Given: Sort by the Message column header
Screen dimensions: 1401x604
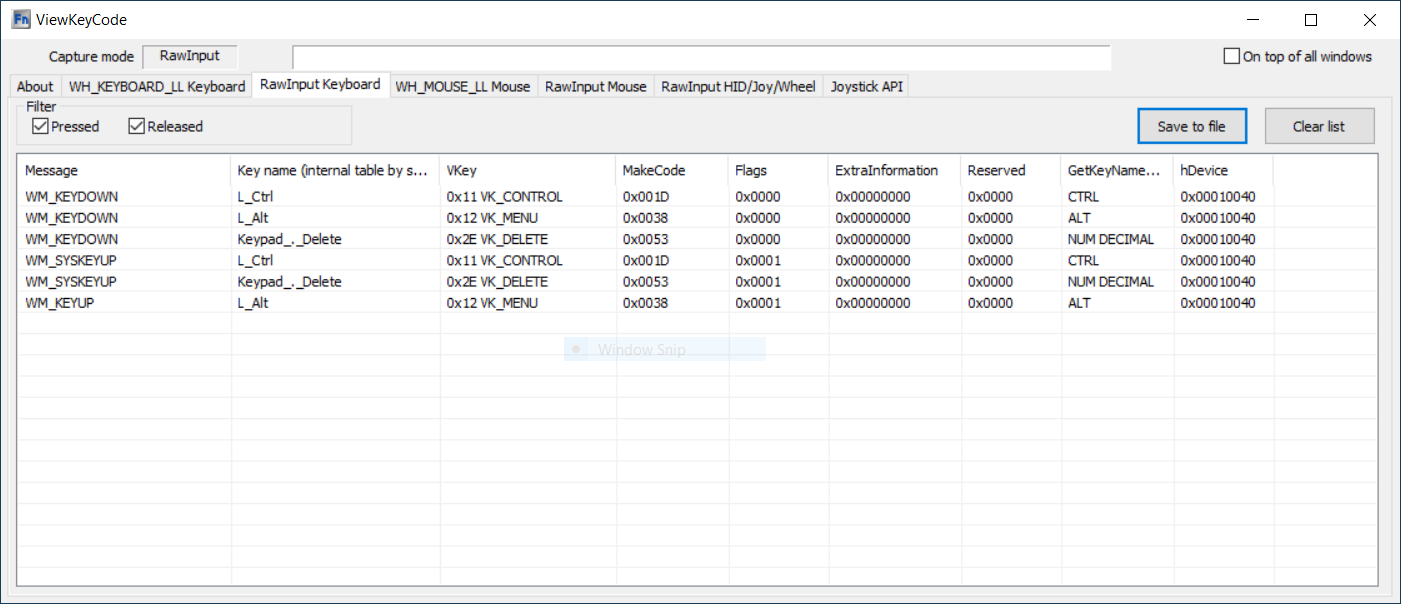Looking at the screenshot, I should tap(124, 171).
